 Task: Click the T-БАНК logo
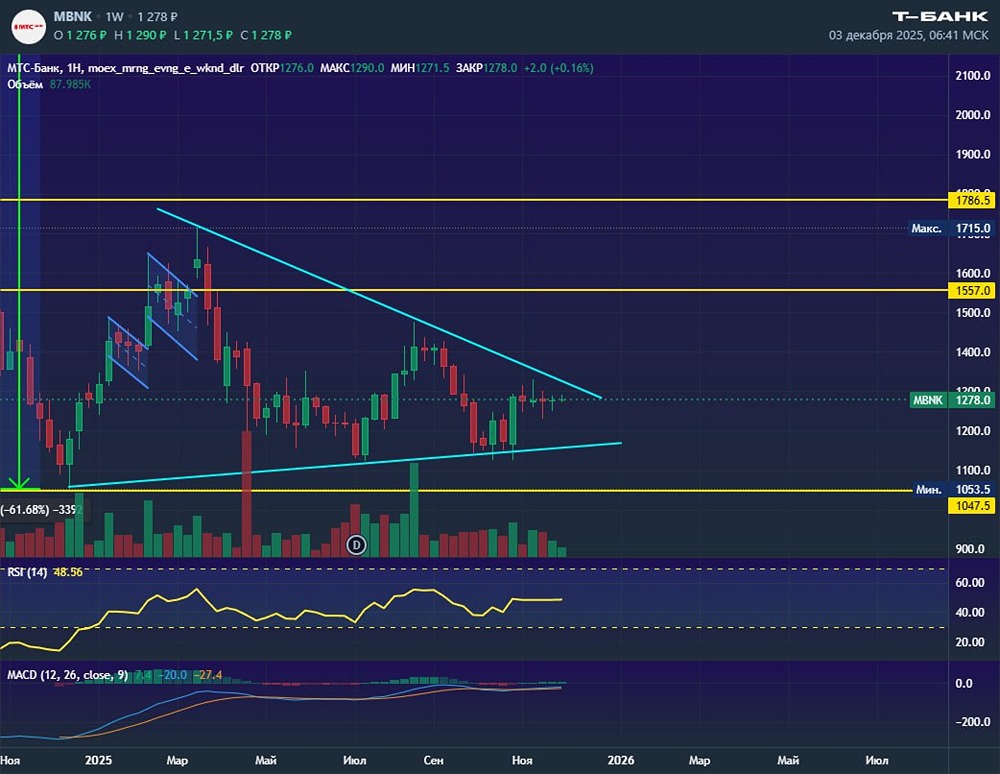[x=940, y=17]
